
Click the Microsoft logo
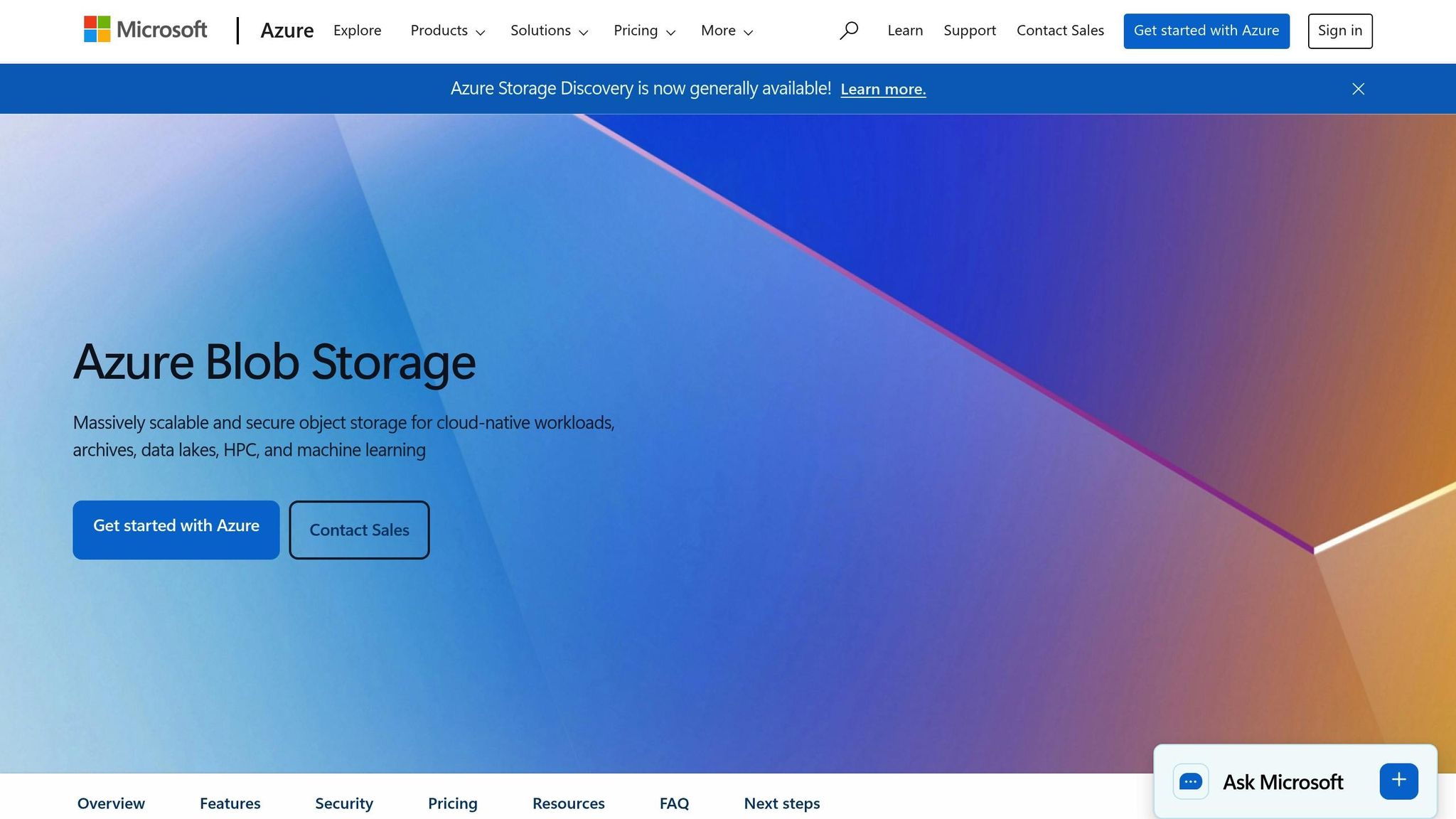(145, 30)
